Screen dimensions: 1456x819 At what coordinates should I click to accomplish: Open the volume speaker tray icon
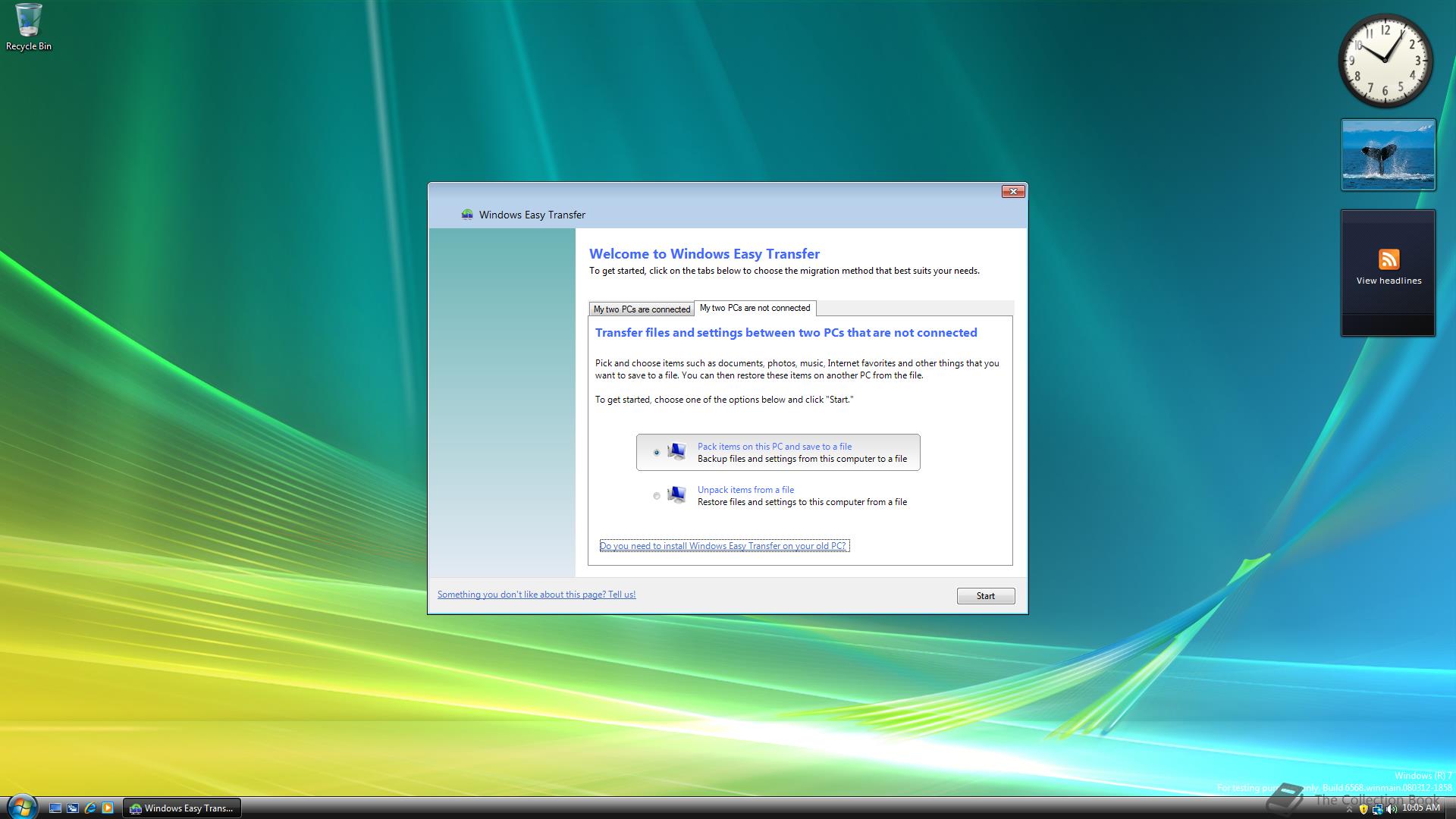(x=1392, y=809)
